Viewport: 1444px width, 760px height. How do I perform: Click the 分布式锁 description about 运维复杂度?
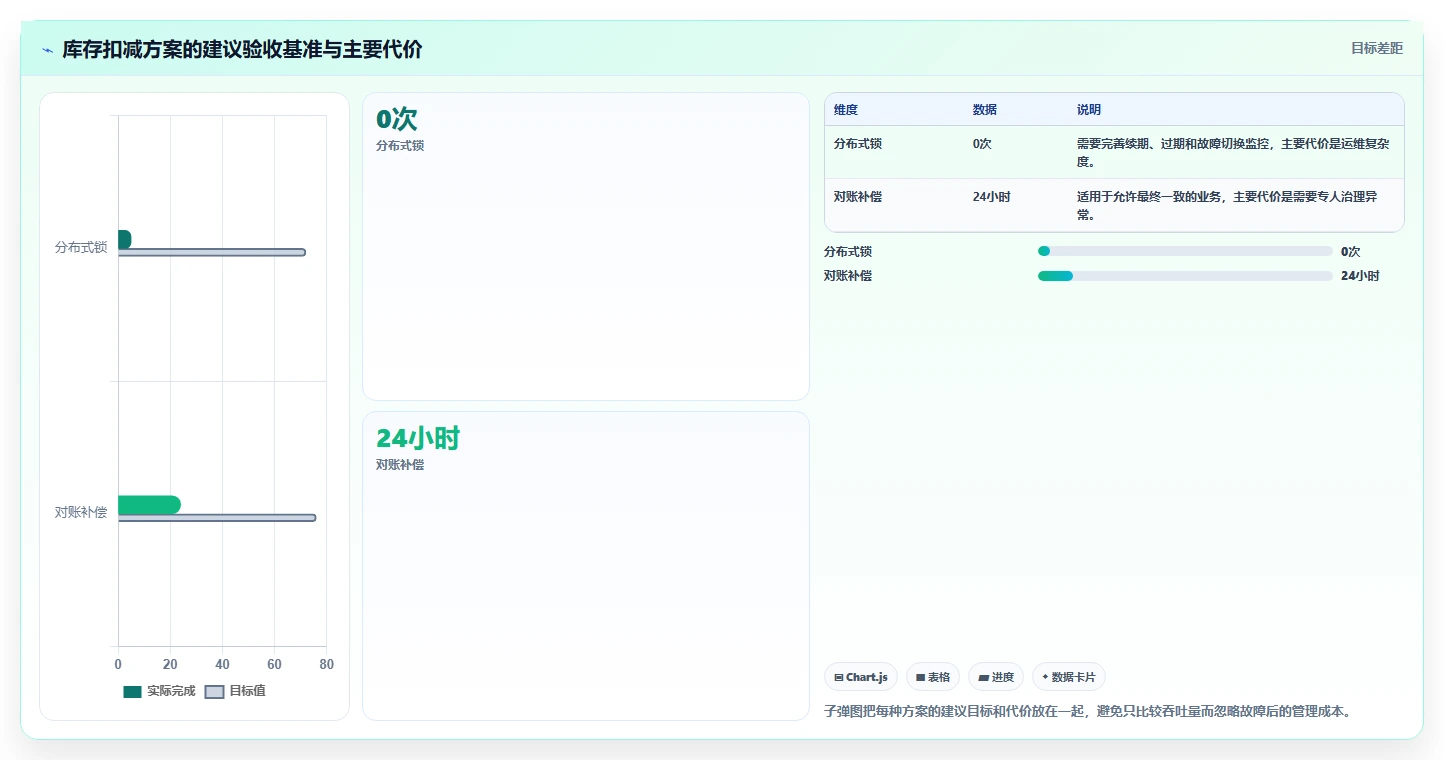pos(1233,153)
